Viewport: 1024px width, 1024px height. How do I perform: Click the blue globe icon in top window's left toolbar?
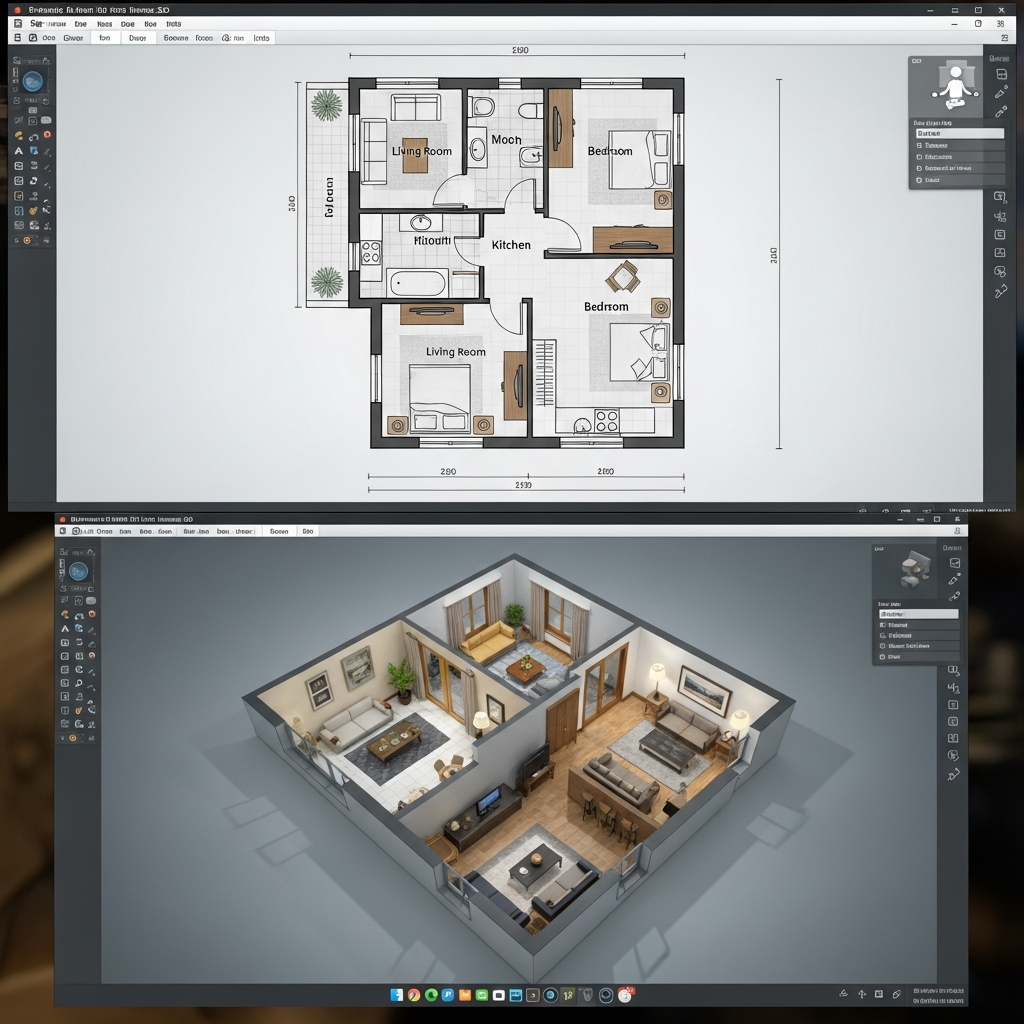(x=33, y=82)
